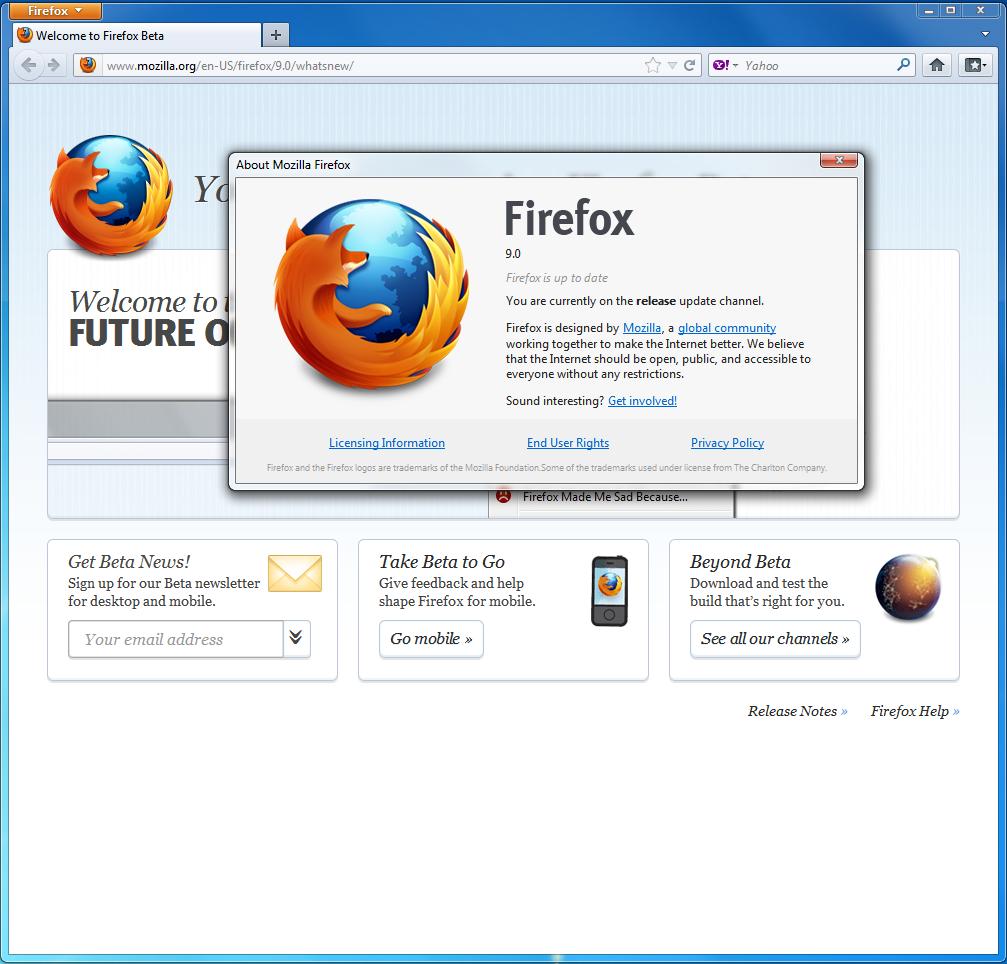Click the large Firefox logo in dialog
The image size is (1007, 964).
(x=371, y=294)
